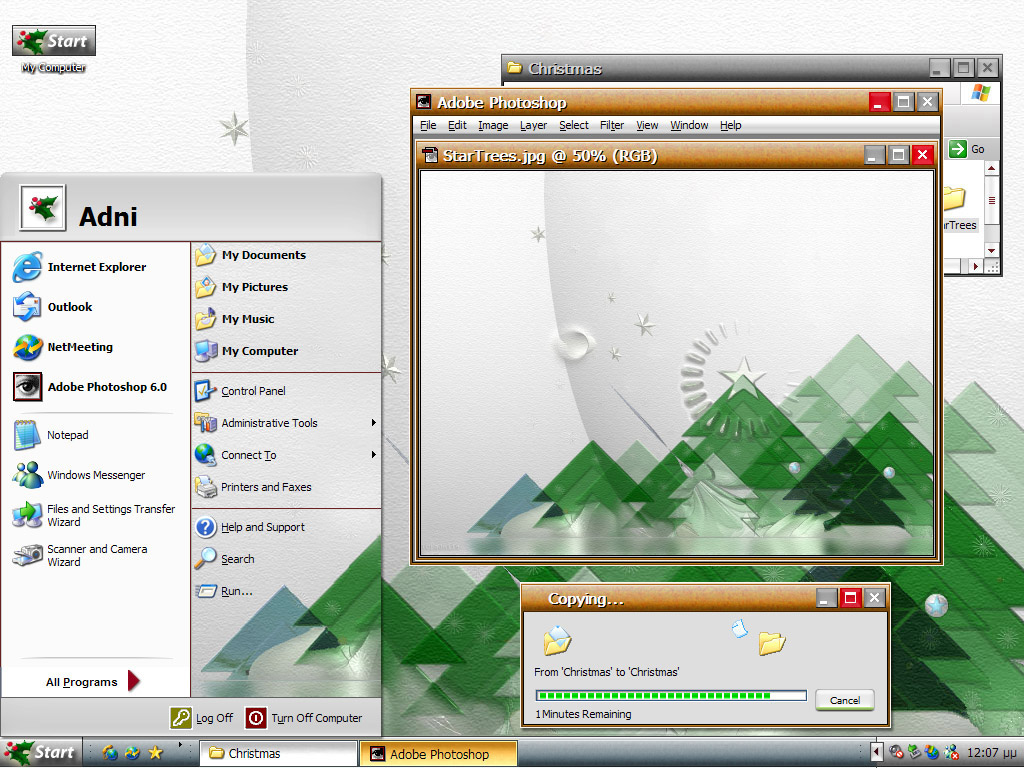
Task: Select the folder icon in the Christmas window
Action: pos(955,199)
